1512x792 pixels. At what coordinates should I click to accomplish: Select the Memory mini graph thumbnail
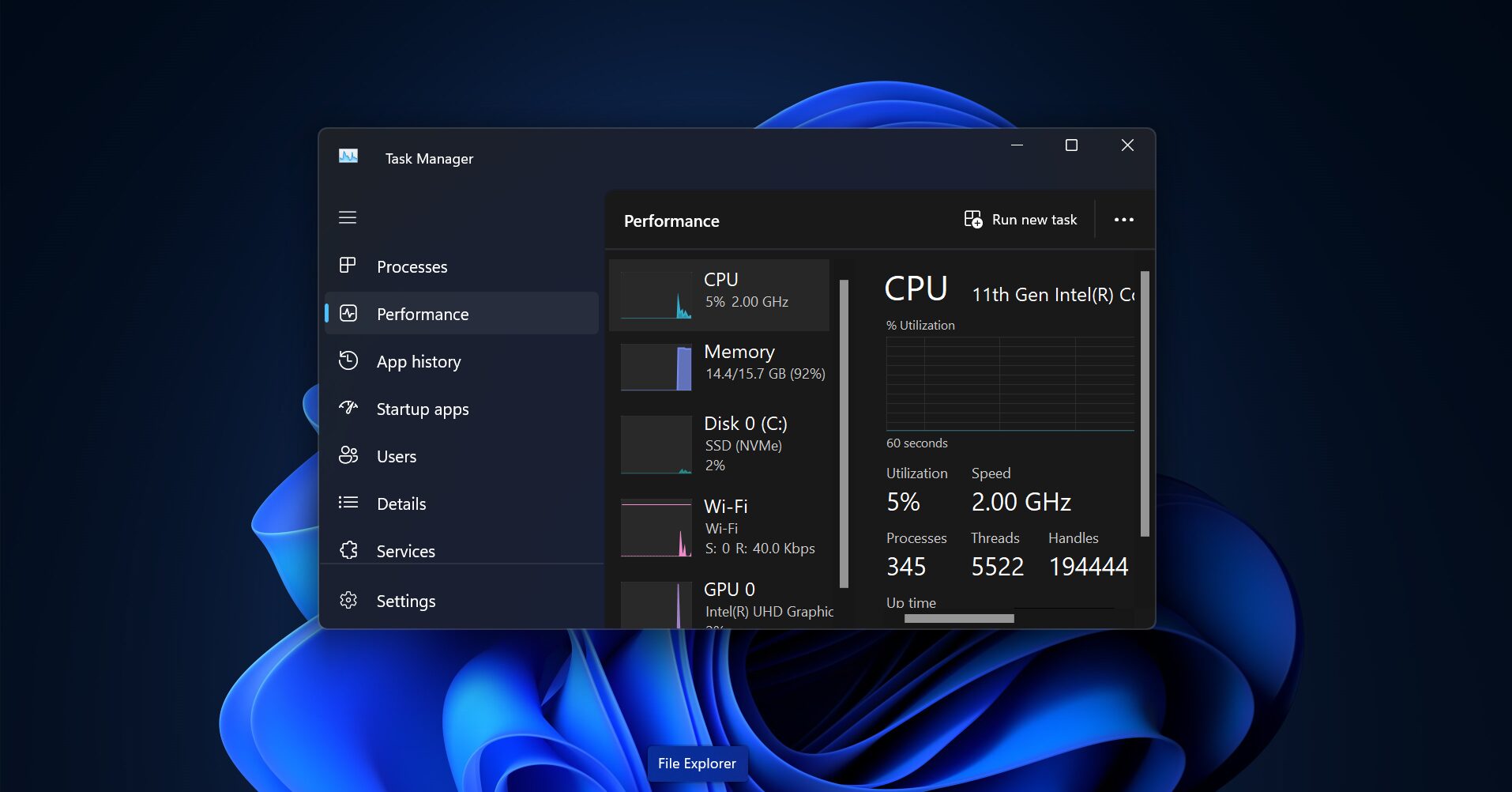pos(656,367)
